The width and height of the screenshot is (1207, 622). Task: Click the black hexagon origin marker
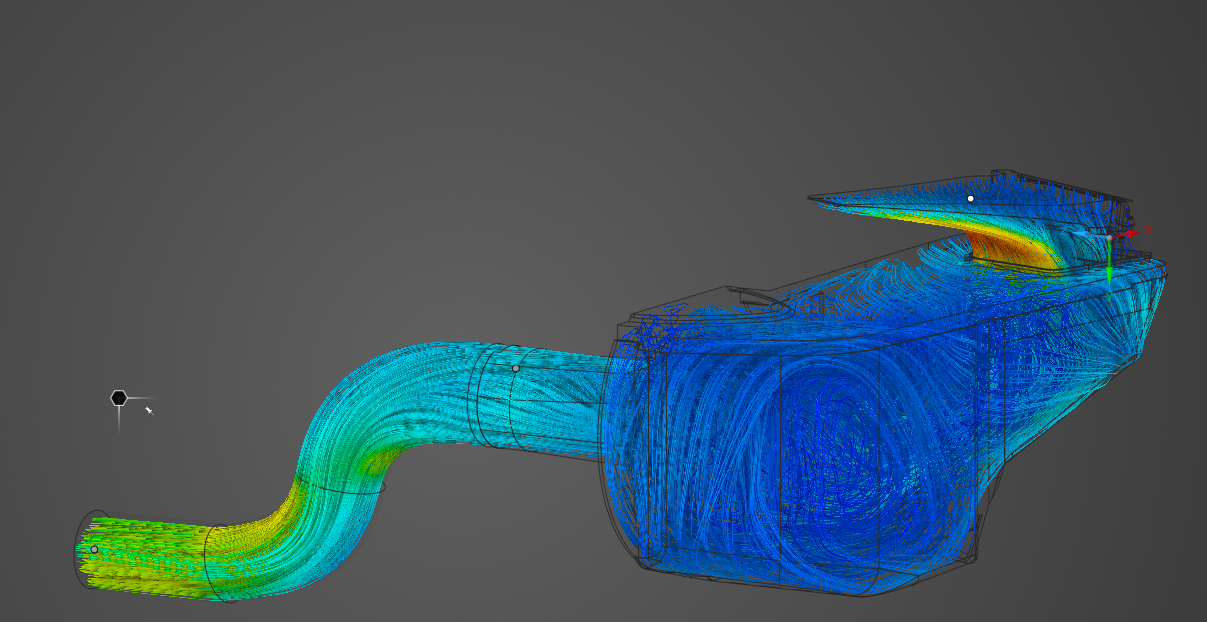coord(119,398)
